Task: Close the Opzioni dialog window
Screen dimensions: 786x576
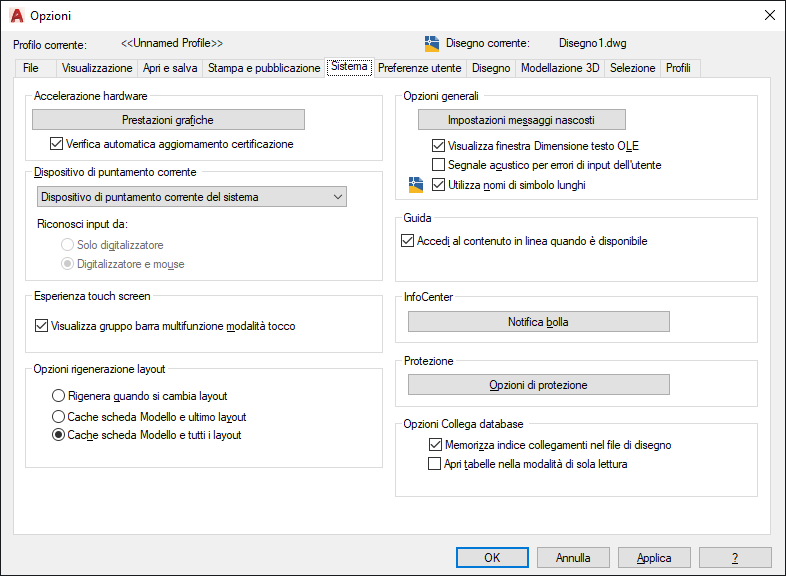Action: pyautogui.click(x=769, y=15)
